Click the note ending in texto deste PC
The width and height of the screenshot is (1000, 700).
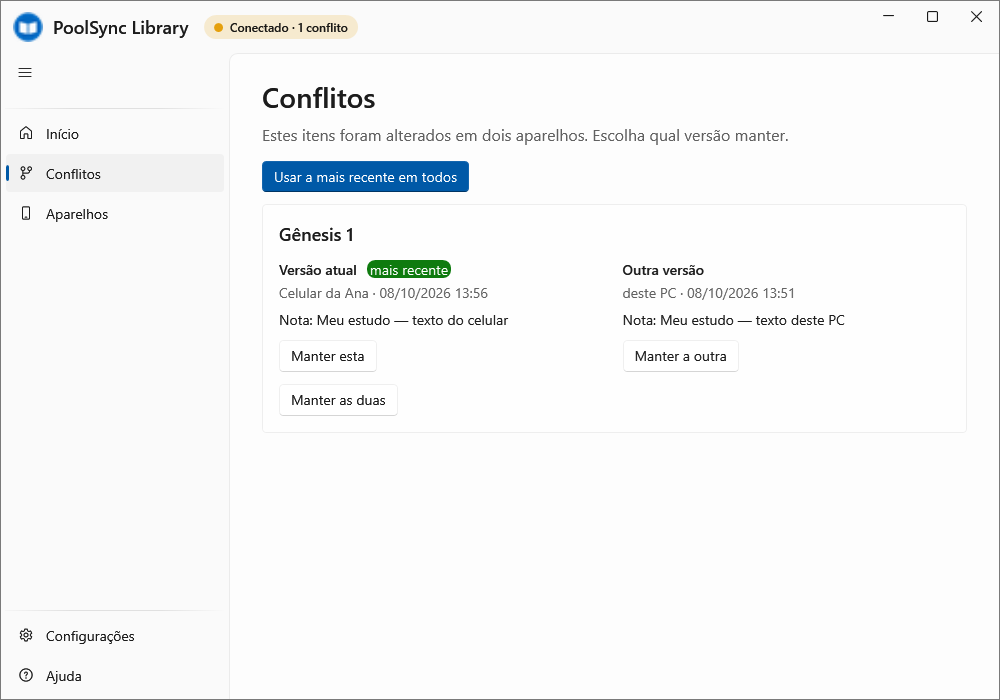[x=733, y=320]
